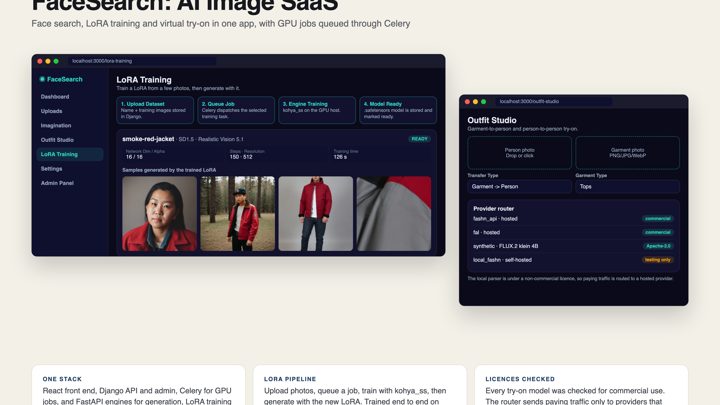
Task: Select the 'local_fashn · self-hosted' provider row
Action: click(x=573, y=260)
